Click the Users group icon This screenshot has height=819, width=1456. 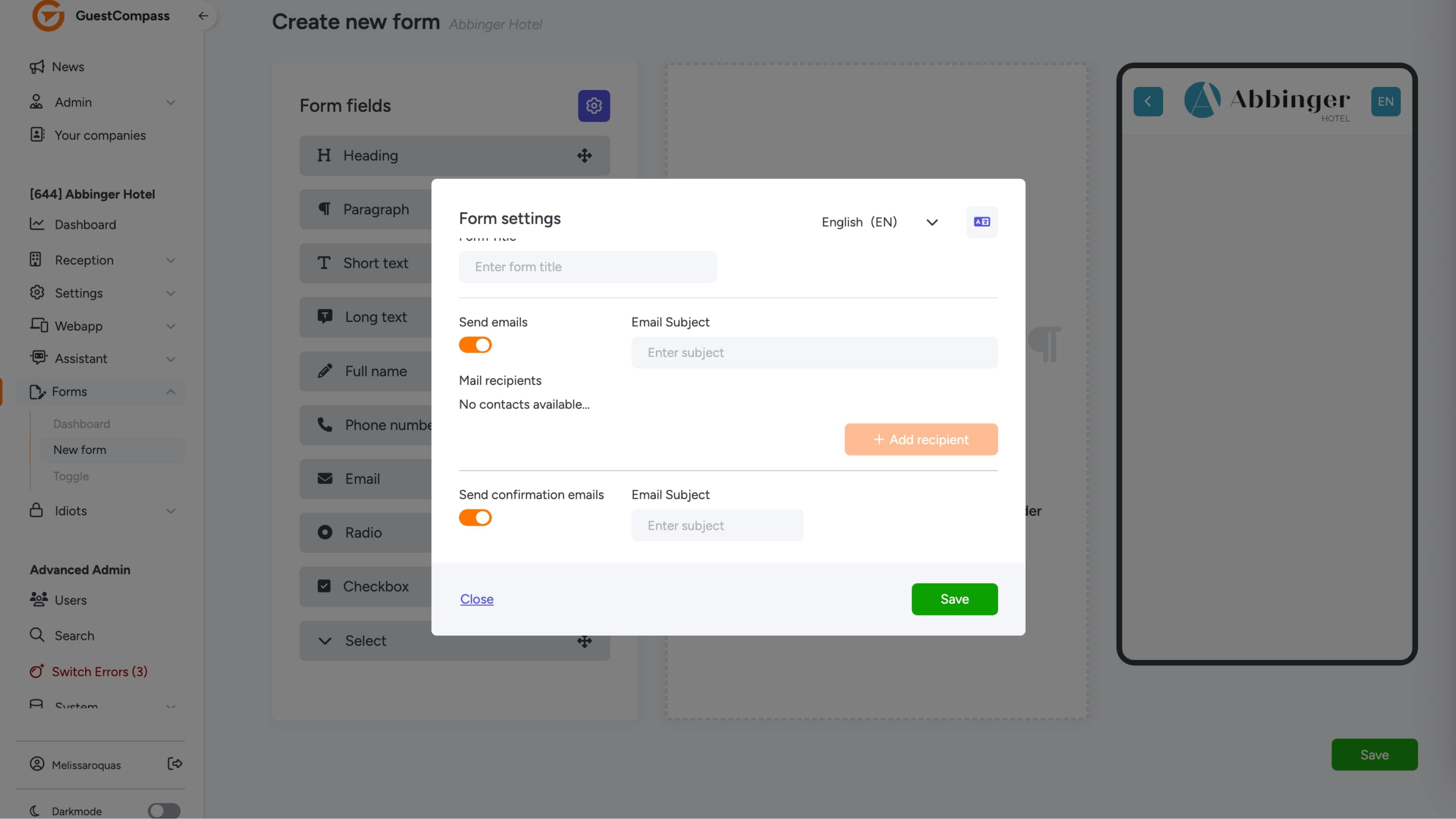click(x=38, y=599)
